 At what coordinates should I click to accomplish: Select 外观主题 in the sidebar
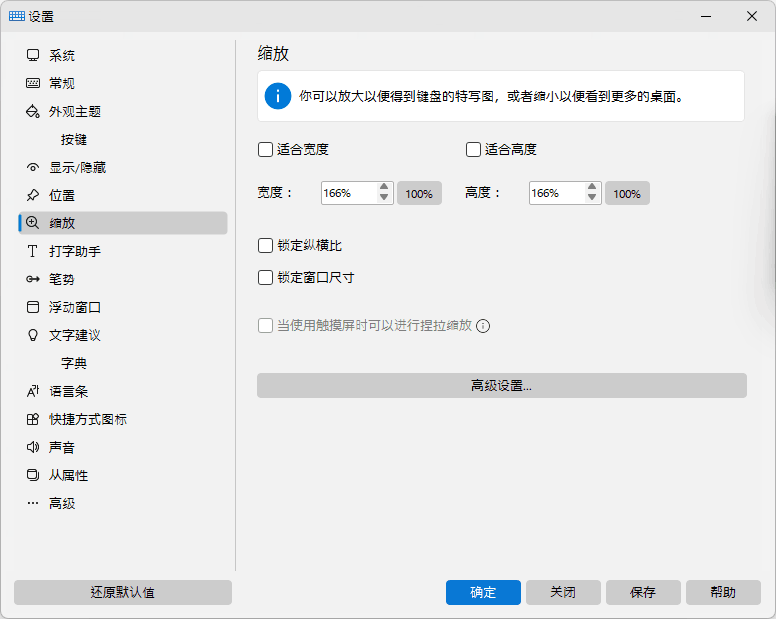[x=123, y=111]
